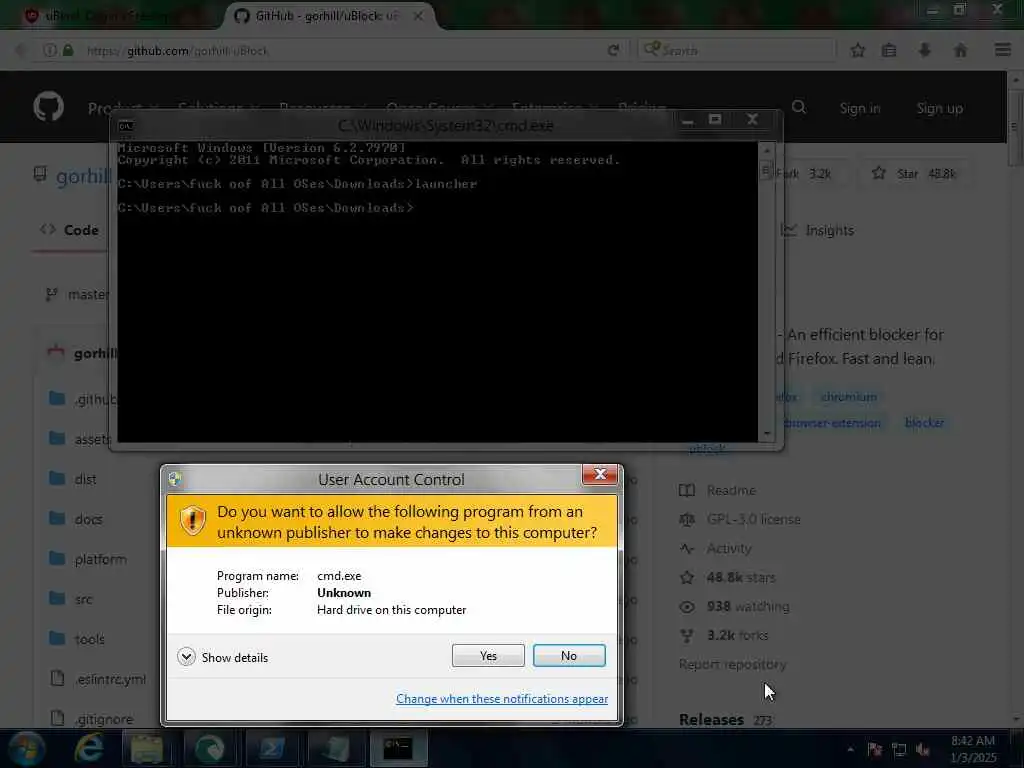Open the Activity link in sidebar

729,549
